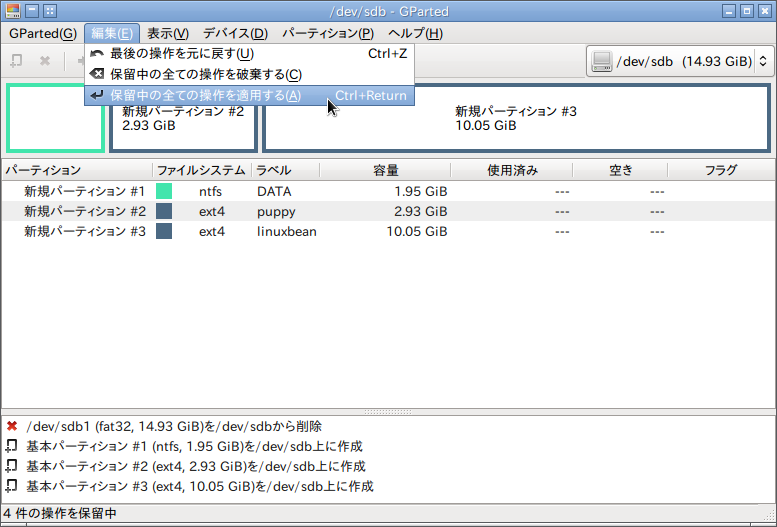Click the ext4 color swatch in linuxbean row
Screen dimensions: 777x527
click(164, 231)
